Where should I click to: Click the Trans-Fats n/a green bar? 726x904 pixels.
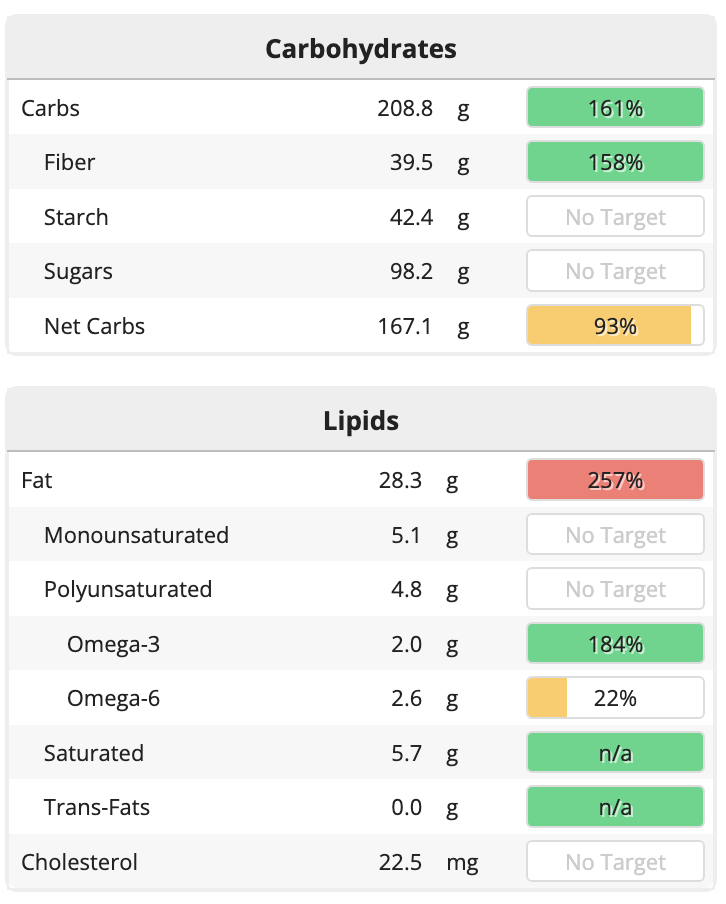615,807
